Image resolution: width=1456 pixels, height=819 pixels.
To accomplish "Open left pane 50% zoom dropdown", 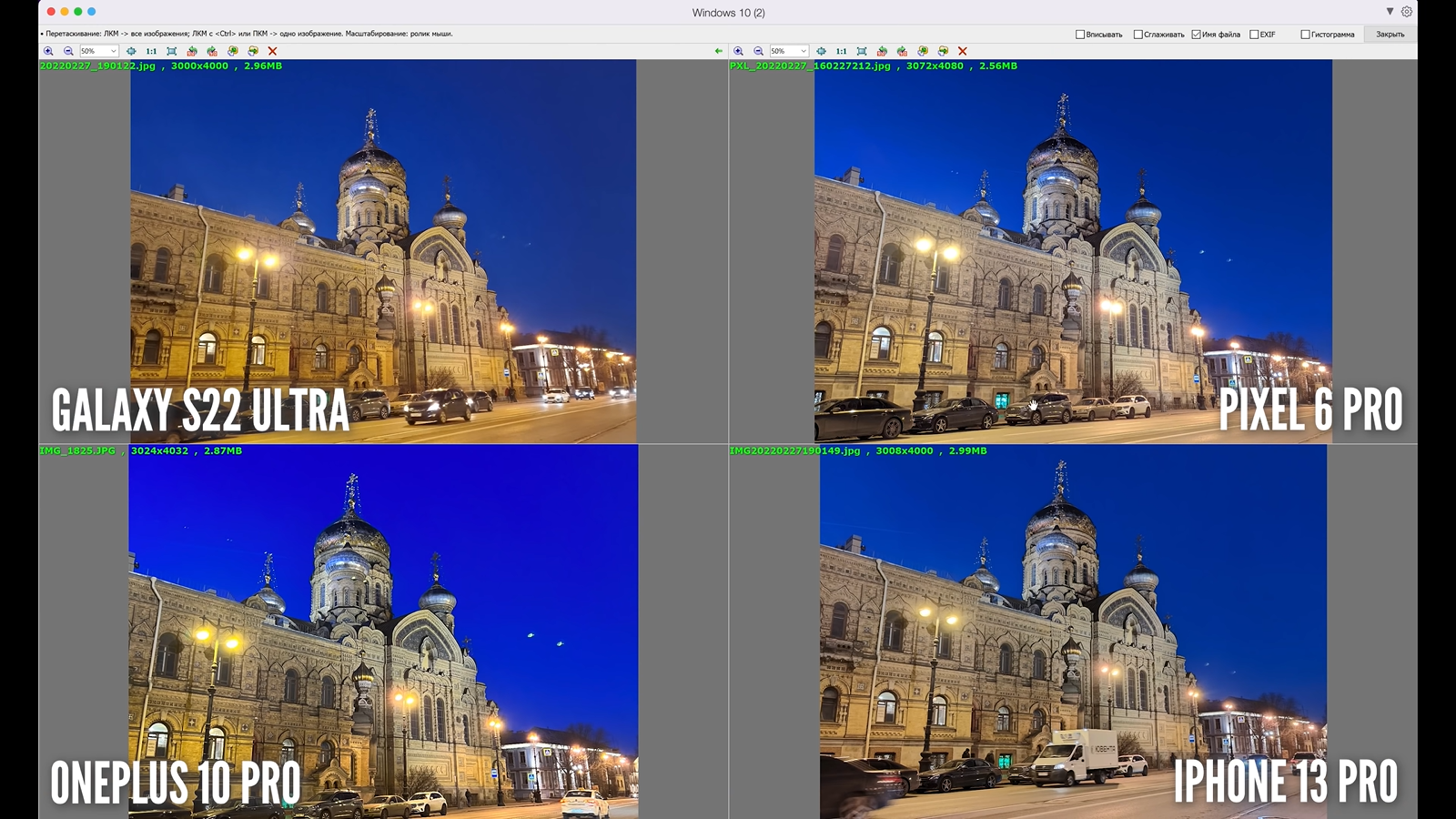I will click(x=98, y=51).
